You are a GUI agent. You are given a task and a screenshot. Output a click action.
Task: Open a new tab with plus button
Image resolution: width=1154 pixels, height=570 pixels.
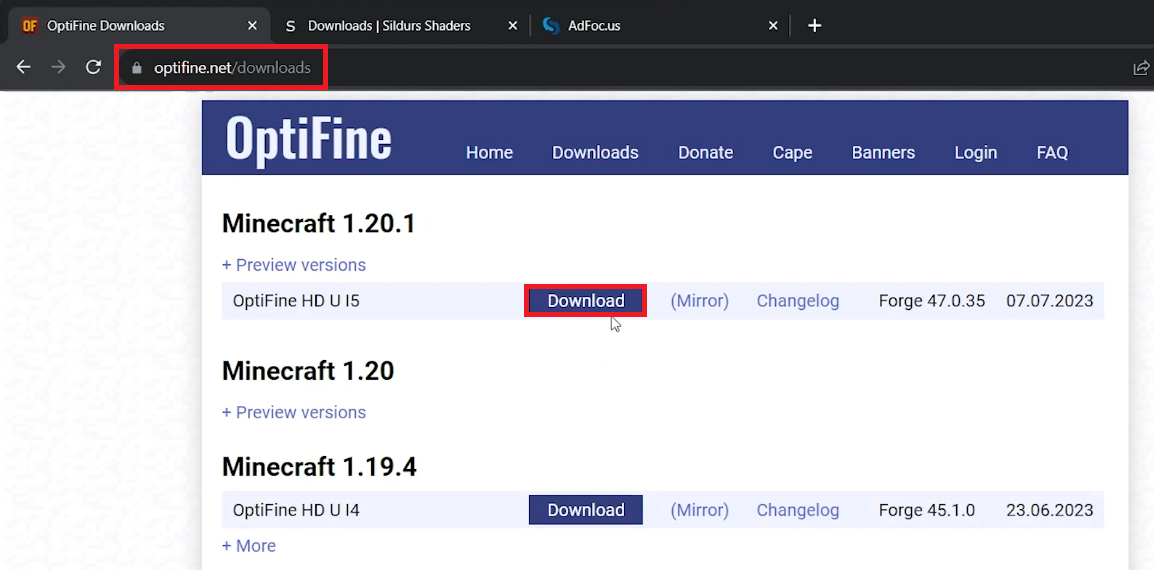click(x=814, y=26)
